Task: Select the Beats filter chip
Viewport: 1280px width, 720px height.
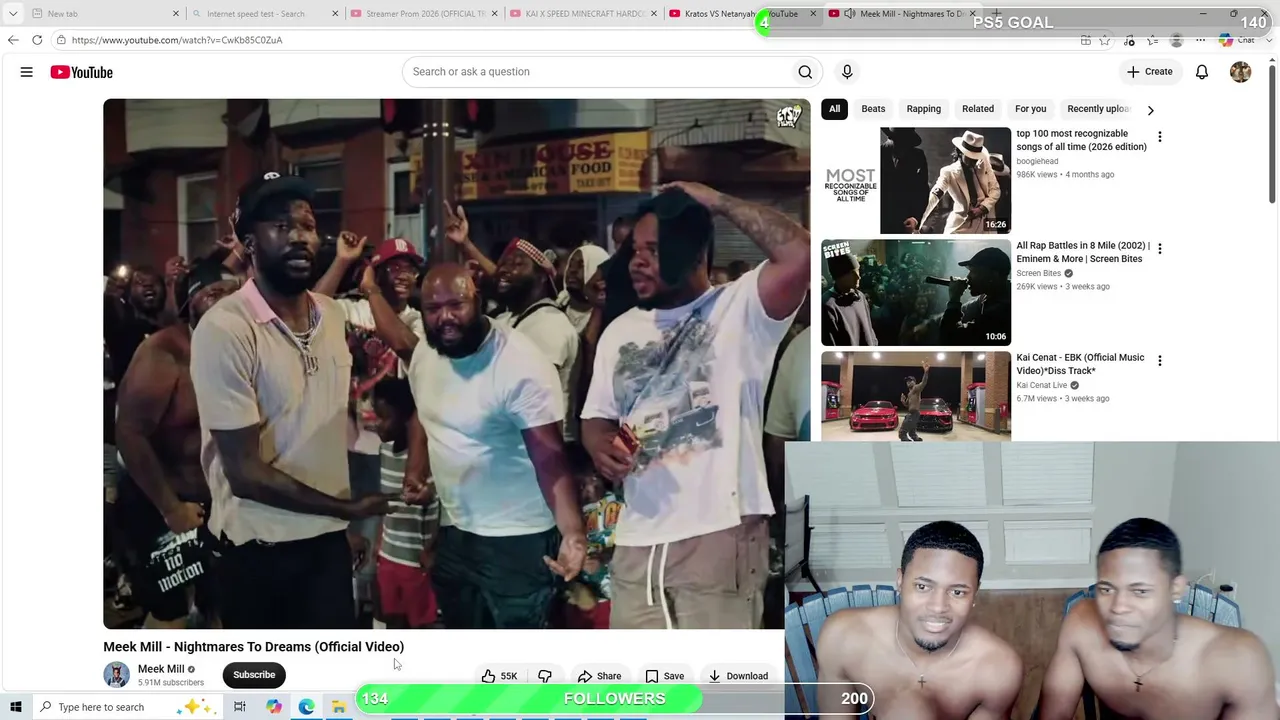Action: click(873, 109)
